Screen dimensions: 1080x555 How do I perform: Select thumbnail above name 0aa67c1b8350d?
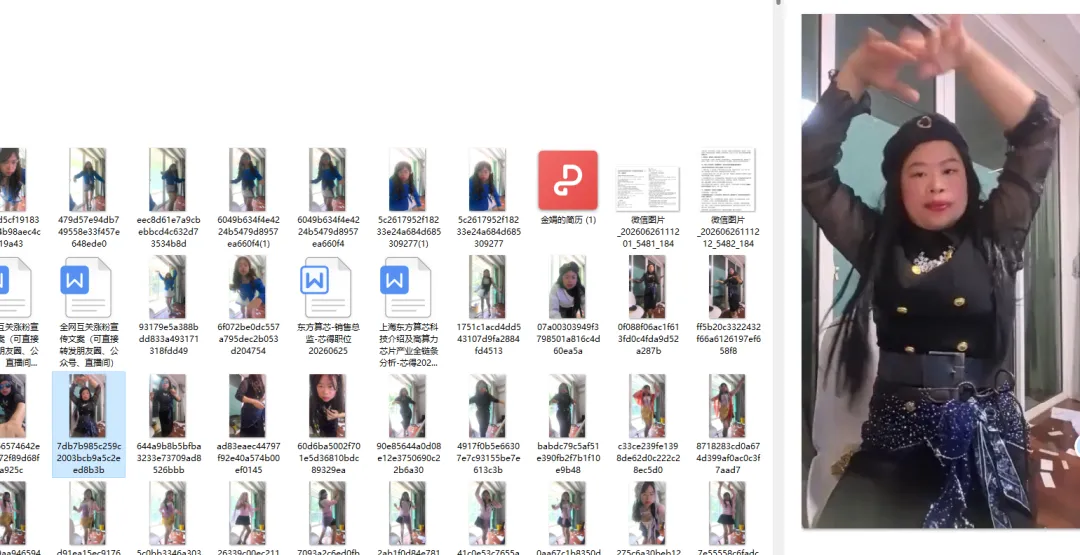click(568, 513)
